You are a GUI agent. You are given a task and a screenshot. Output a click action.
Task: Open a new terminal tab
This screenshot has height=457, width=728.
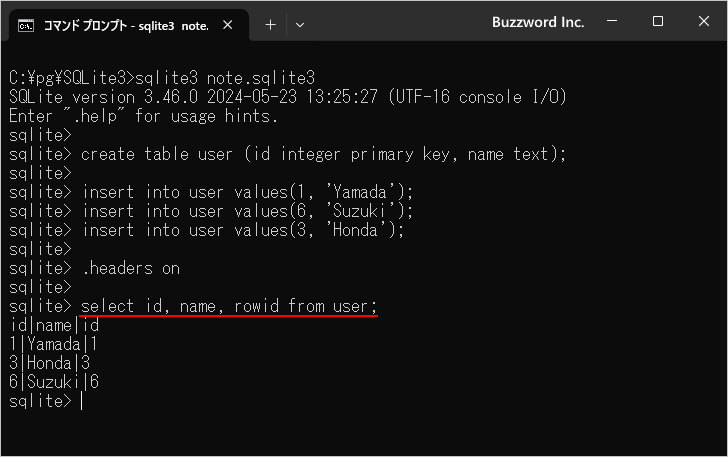click(x=270, y=24)
